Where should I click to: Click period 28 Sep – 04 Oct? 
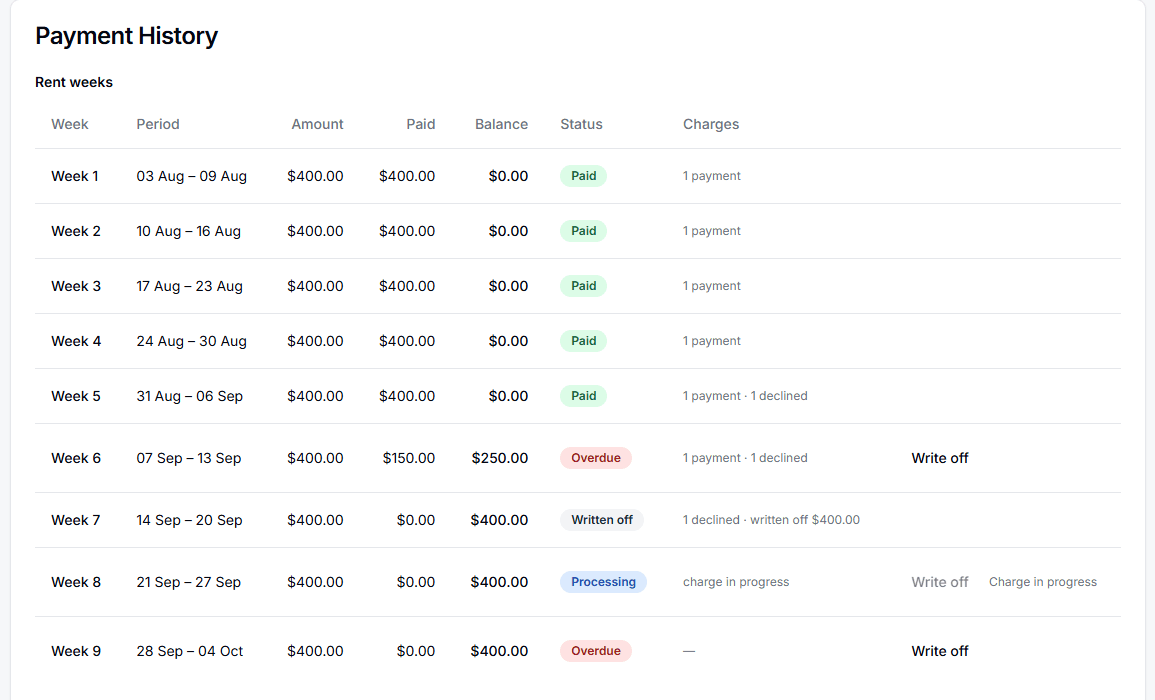click(x=189, y=651)
